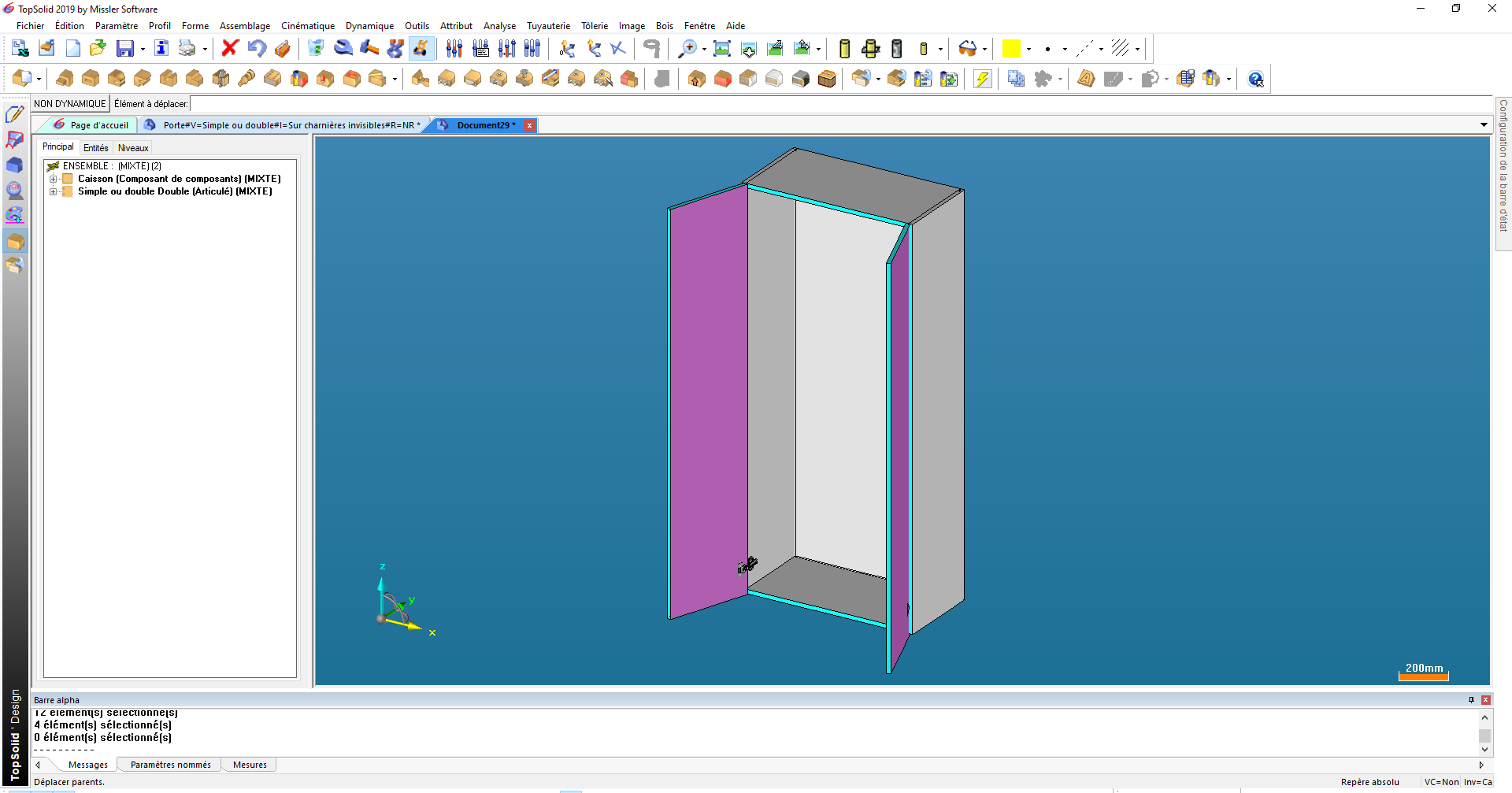Toggle Inv=Ca in the status bar
The image size is (1512, 793).
pyautogui.click(x=1478, y=782)
